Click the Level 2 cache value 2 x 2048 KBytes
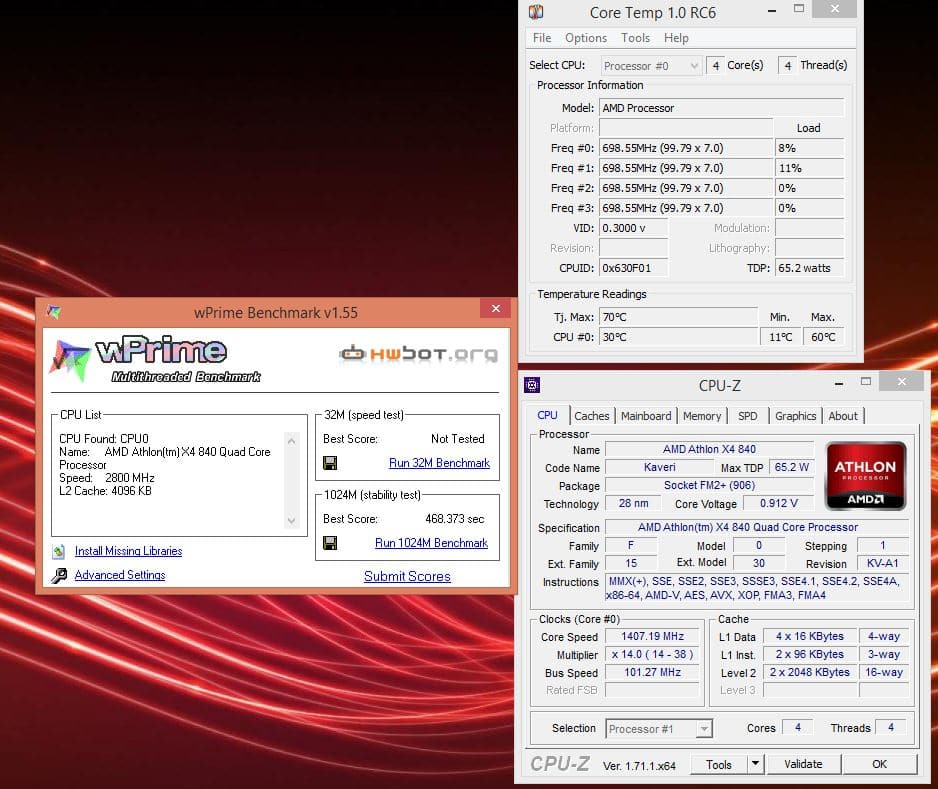 click(810, 672)
